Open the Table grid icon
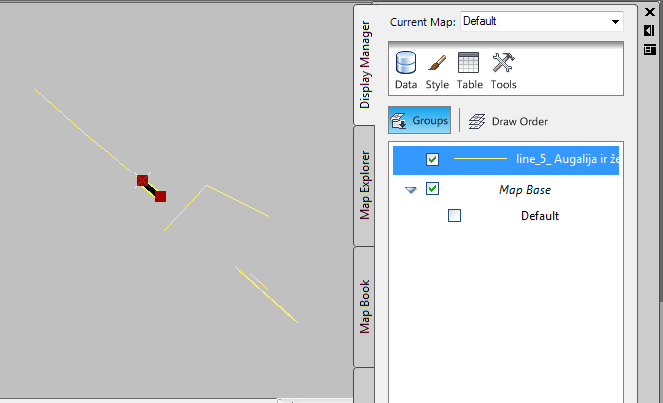Screen dimensions: 663x403 point(469,70)
